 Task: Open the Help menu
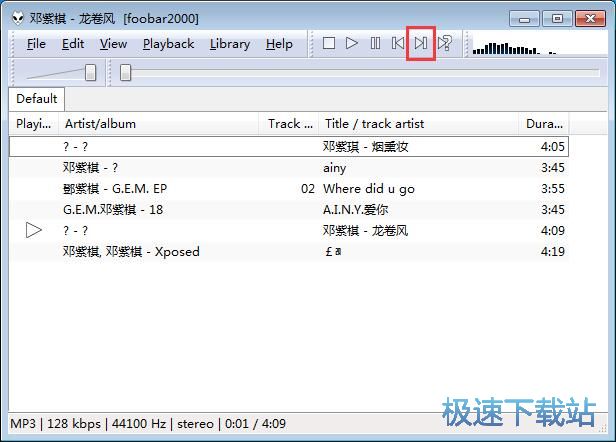tap(279, 44)
